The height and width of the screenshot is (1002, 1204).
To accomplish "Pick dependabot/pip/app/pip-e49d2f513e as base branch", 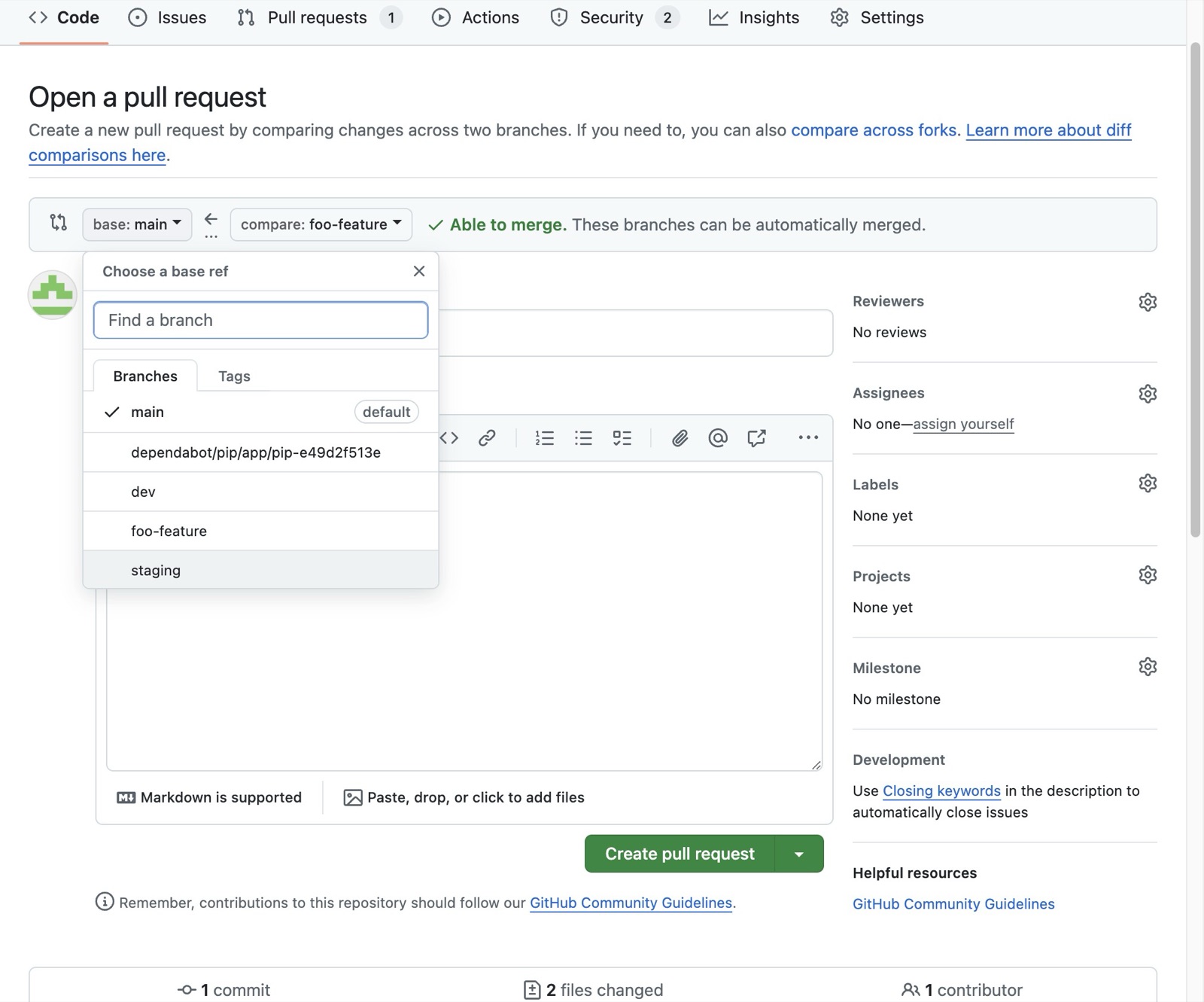I will pos(260,452).
